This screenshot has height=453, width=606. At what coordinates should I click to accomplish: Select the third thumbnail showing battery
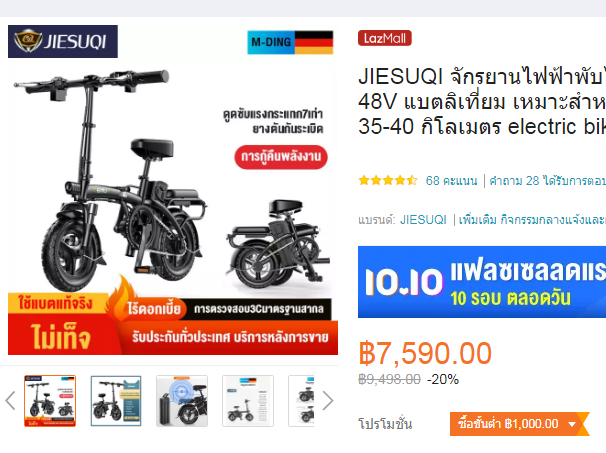tap(182, 401)
